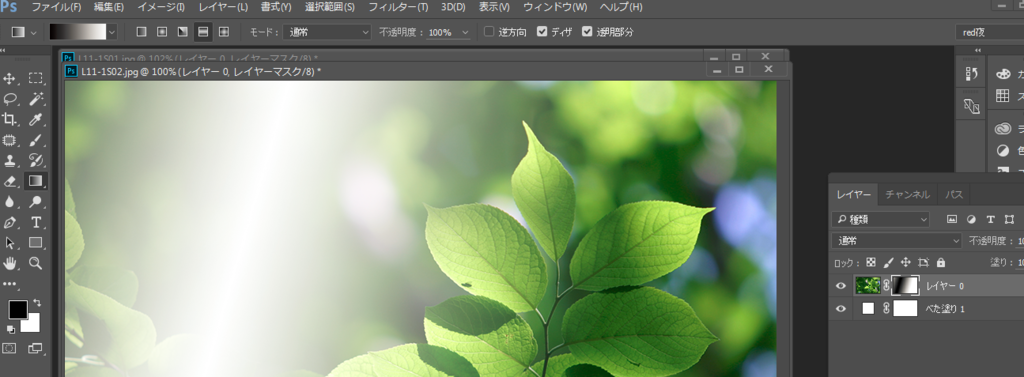
Task: Open the layer filter 種類 dropdown
Action: pos(880,219)
